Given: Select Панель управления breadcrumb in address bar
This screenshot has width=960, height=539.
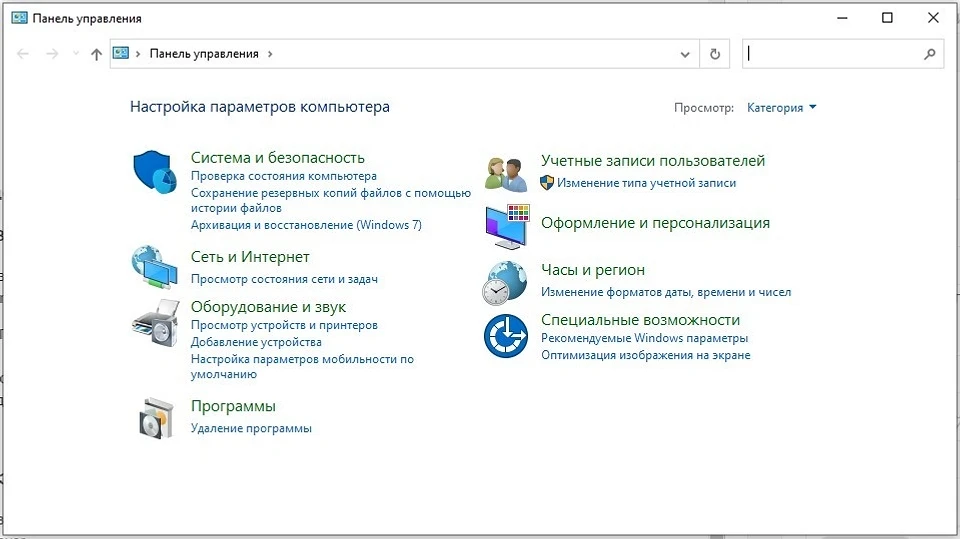Looking at the screenshot, I should pyautogui.click(x=204, y=54).
